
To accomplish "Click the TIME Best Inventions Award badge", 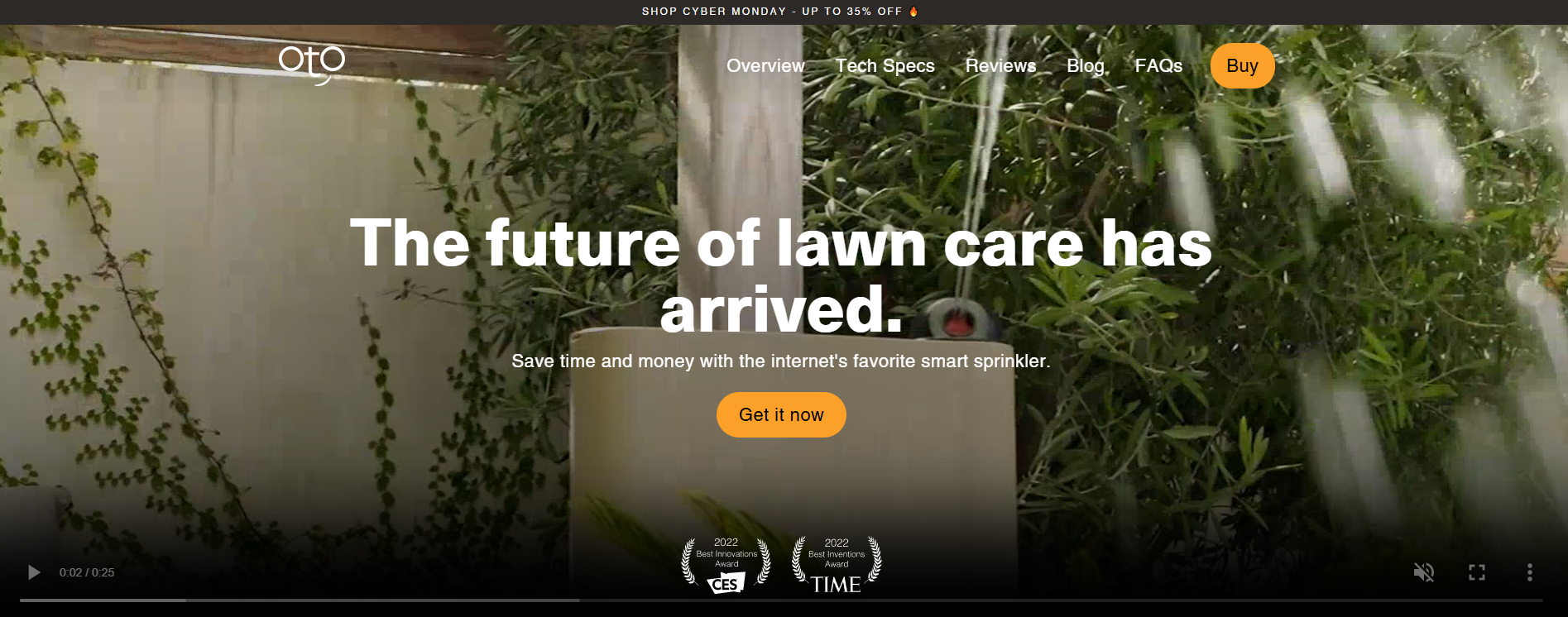I will pyautogui.click(x=837, y=565).
